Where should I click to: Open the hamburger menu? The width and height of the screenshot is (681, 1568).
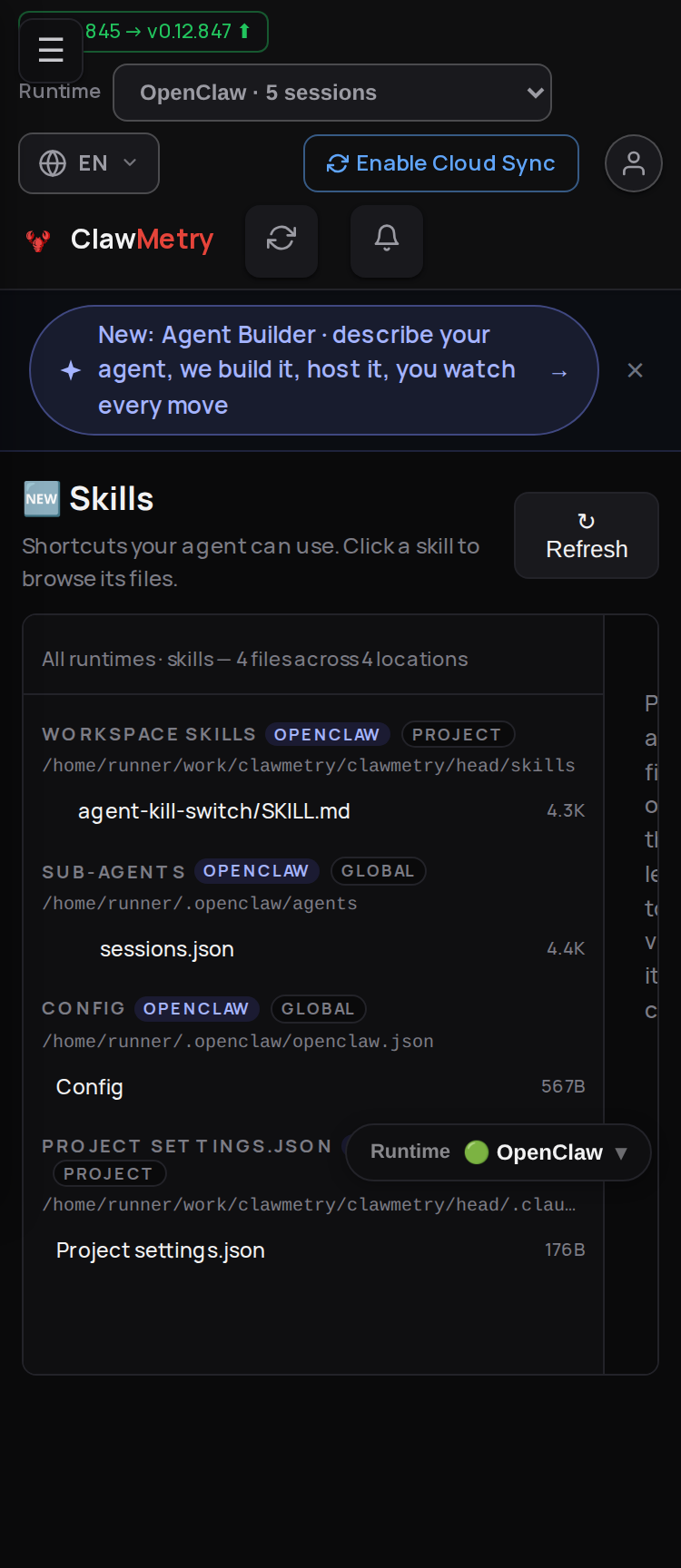[51, 50]
